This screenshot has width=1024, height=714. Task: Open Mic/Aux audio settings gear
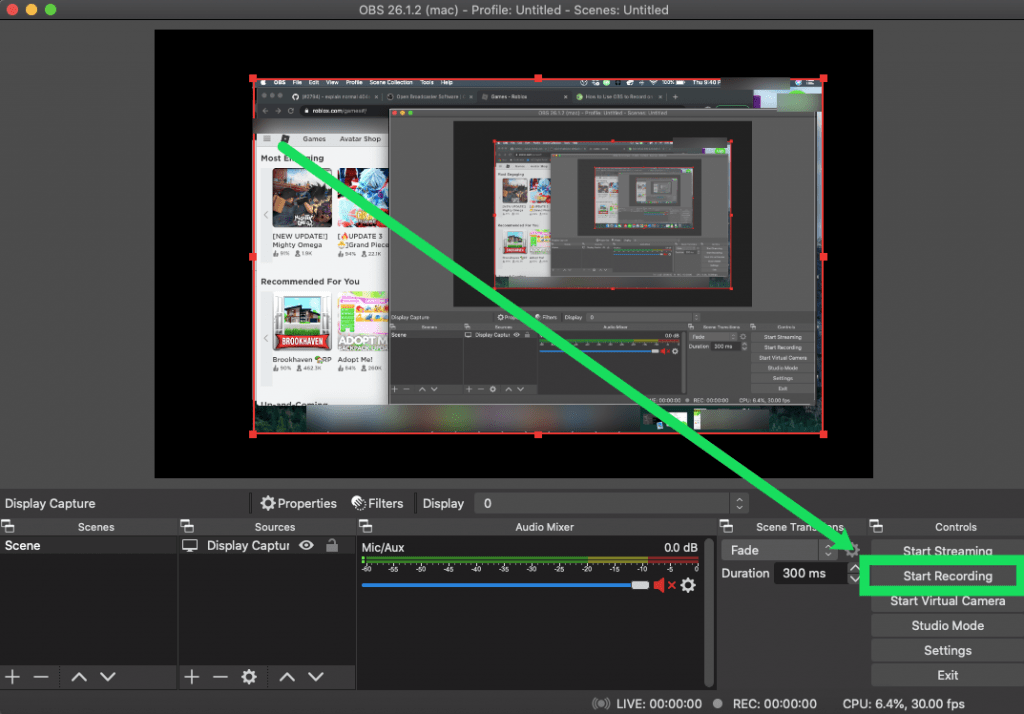click(x=688, y=585)
